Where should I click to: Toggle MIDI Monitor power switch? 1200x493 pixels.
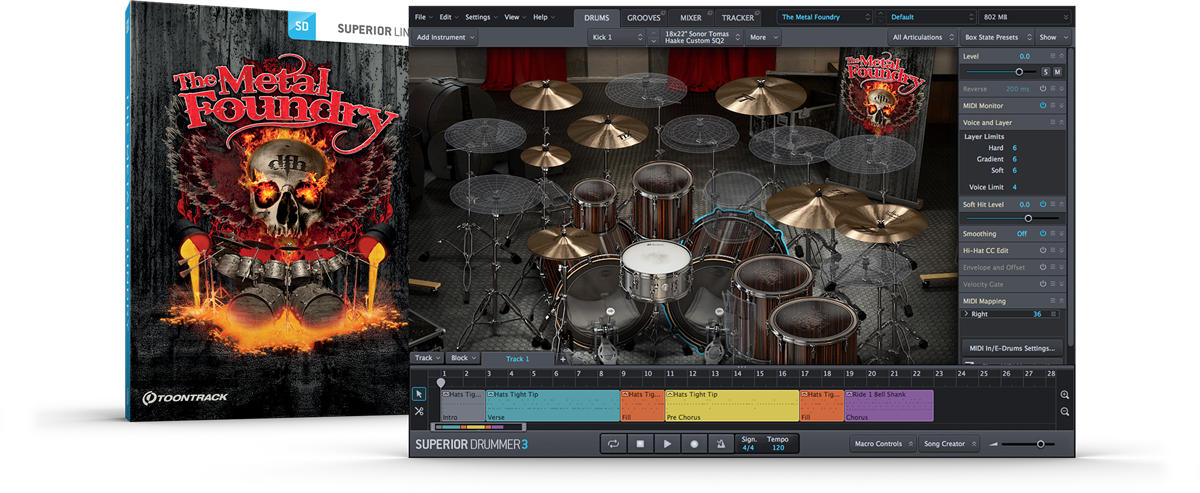pos(1041,105)
